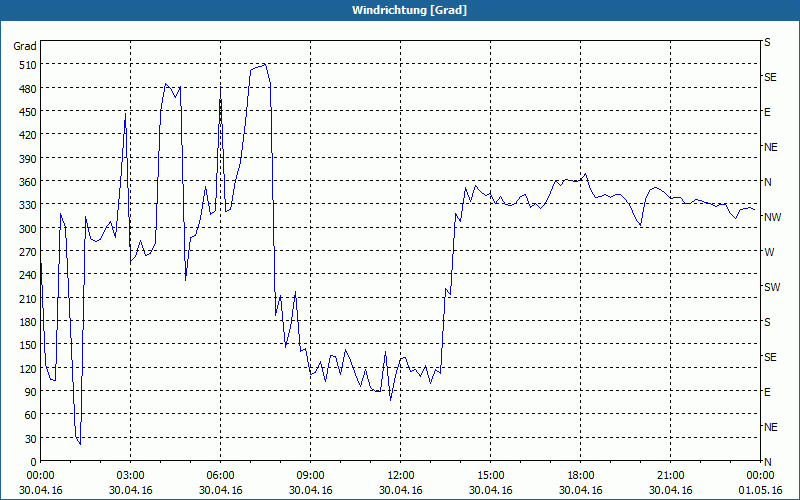
Task: Click the 90 y-axis value
Action: coord(31,392)
